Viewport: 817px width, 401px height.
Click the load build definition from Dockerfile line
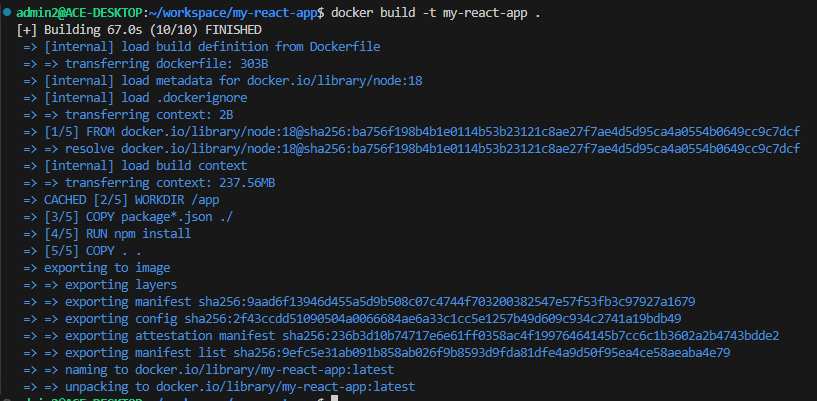click(202, 47)
